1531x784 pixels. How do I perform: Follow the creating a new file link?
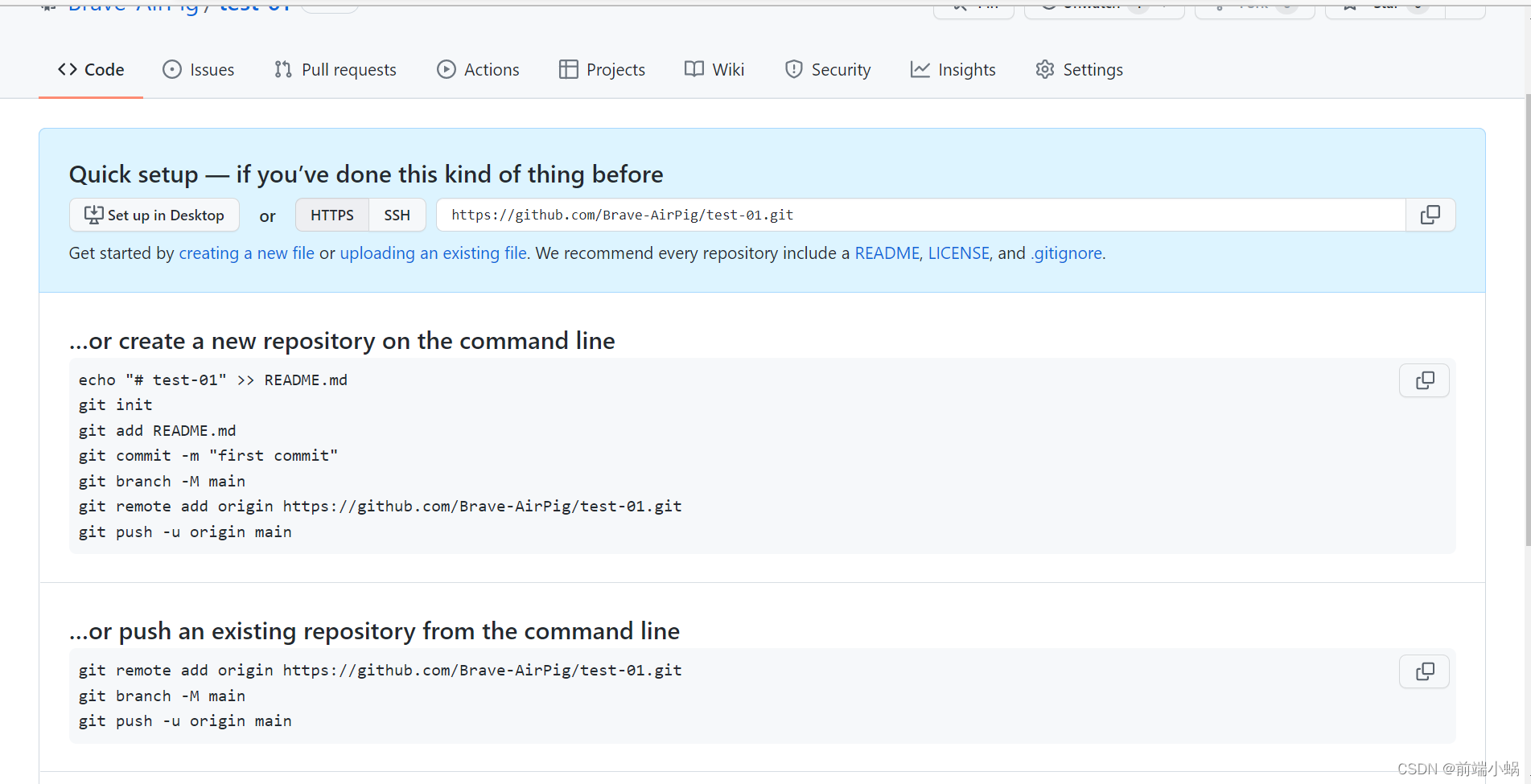click(x=246, y=253)
